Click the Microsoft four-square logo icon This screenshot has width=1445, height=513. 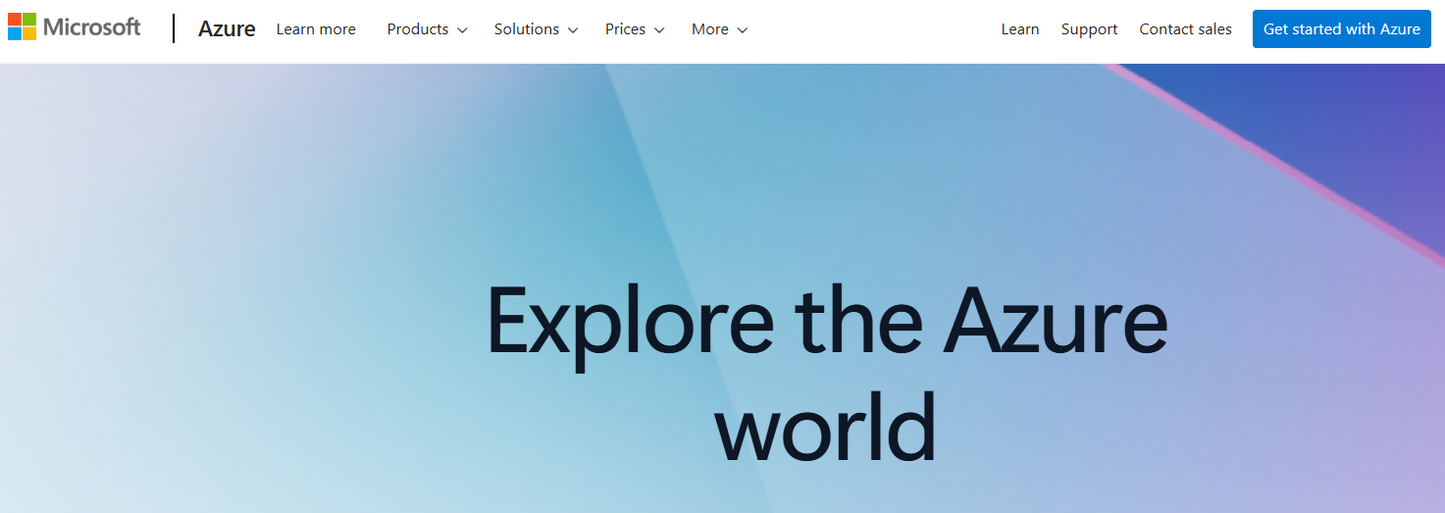tap(22, 27)
